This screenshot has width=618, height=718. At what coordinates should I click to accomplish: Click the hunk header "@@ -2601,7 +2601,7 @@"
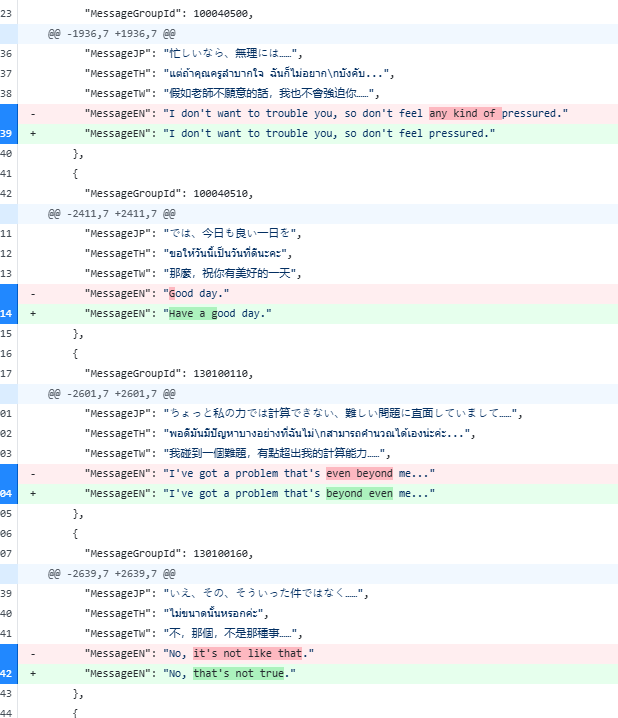[x=112, y=394]
